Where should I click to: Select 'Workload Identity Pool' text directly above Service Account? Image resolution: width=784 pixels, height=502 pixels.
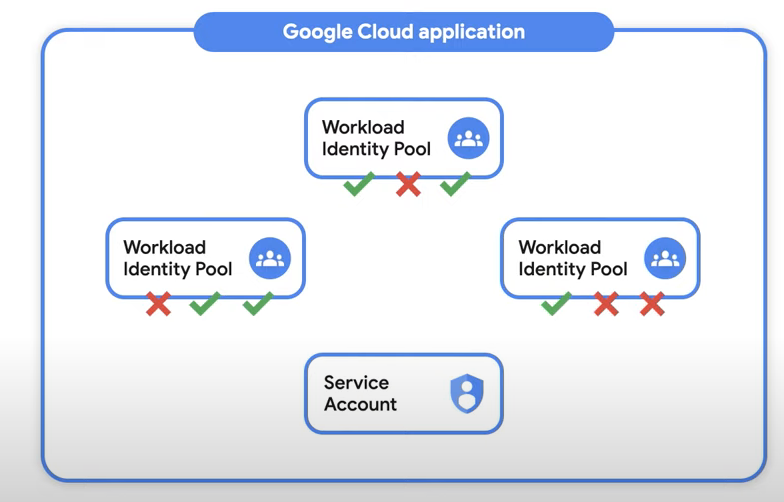(x=376, y=138)
